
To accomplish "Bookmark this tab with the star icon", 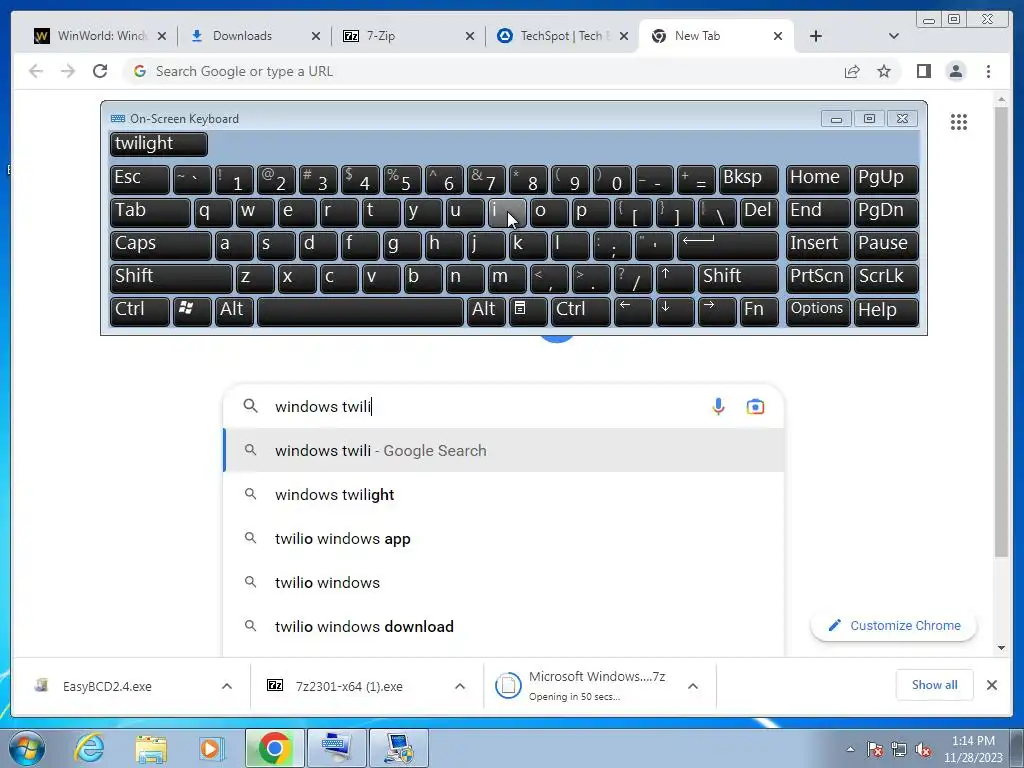I will click(884, 71).
